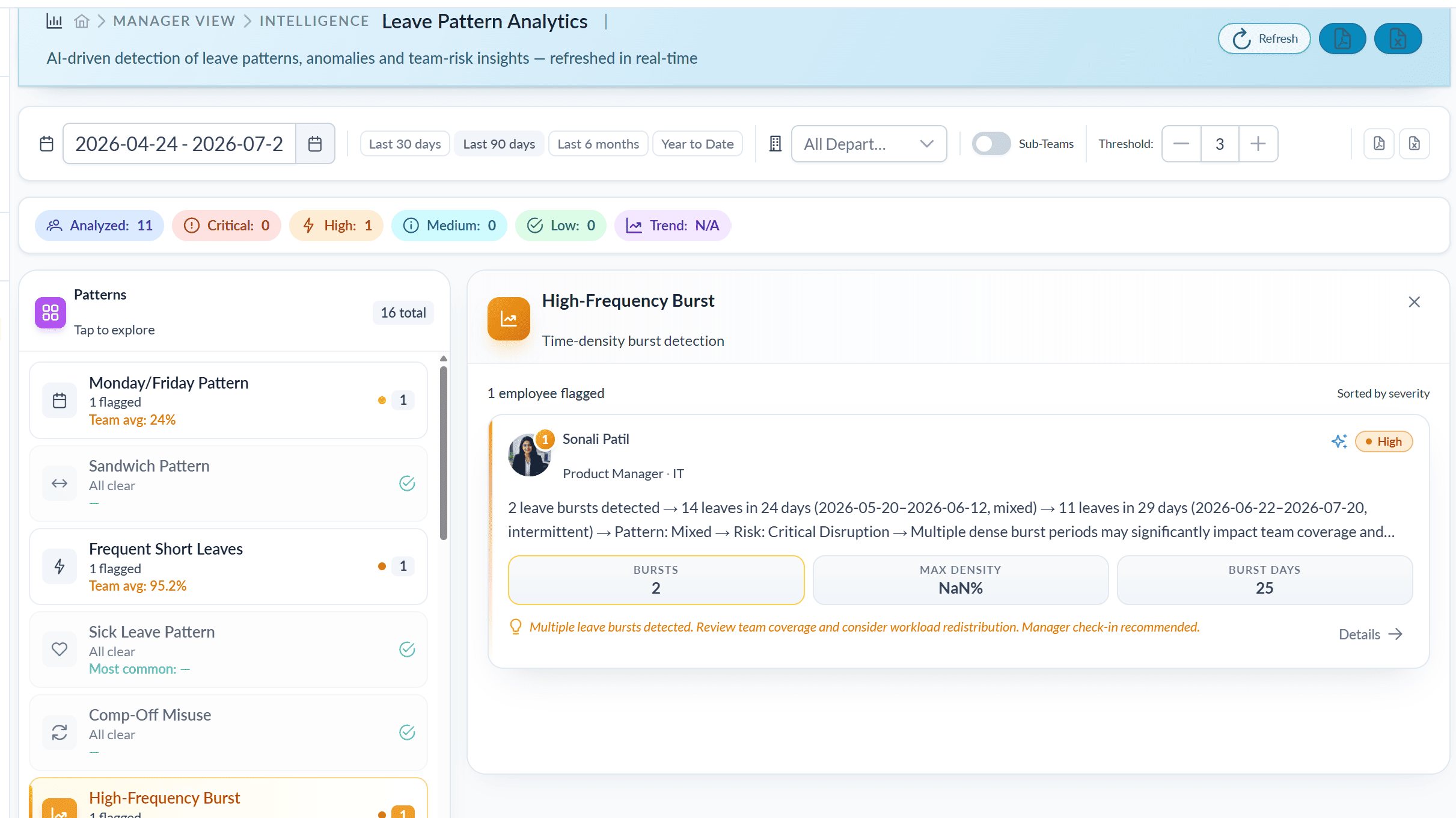The width and height of the screenshot is (1456, 818).
Task: Click the AI sparkle icon beside High badge
Action: click(x=1339, y=441)
